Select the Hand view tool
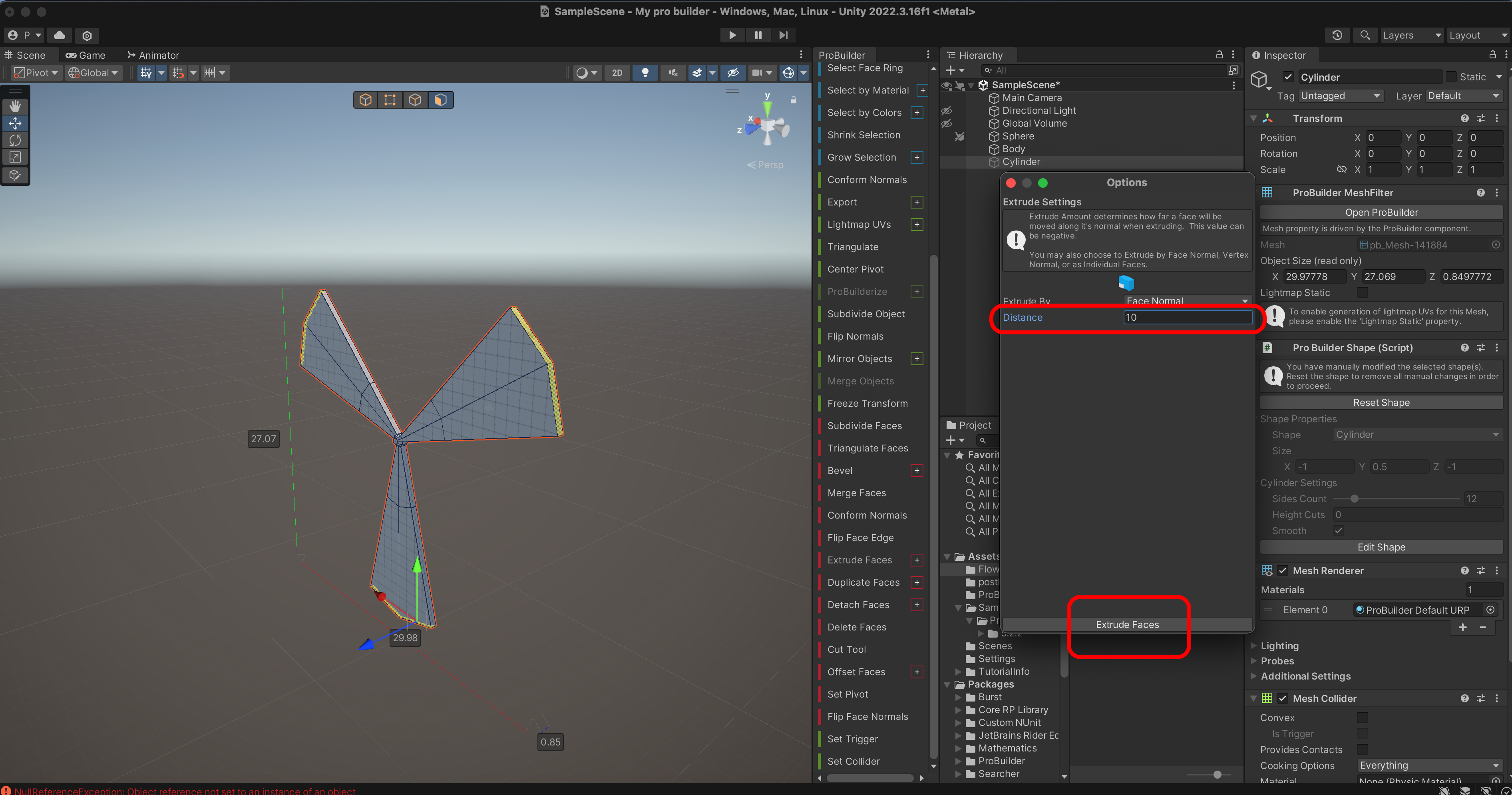This screenshot has height=795, width=1512. click(15, 106)
